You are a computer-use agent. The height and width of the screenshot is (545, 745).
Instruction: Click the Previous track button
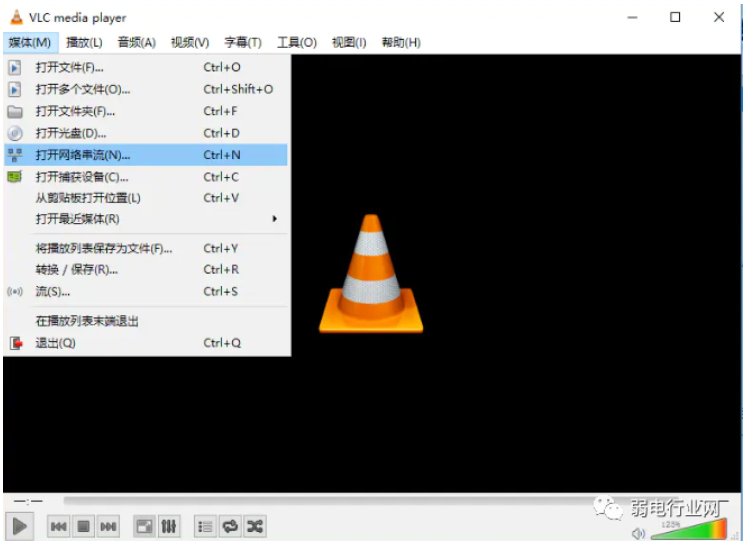[x=59, y=526]
